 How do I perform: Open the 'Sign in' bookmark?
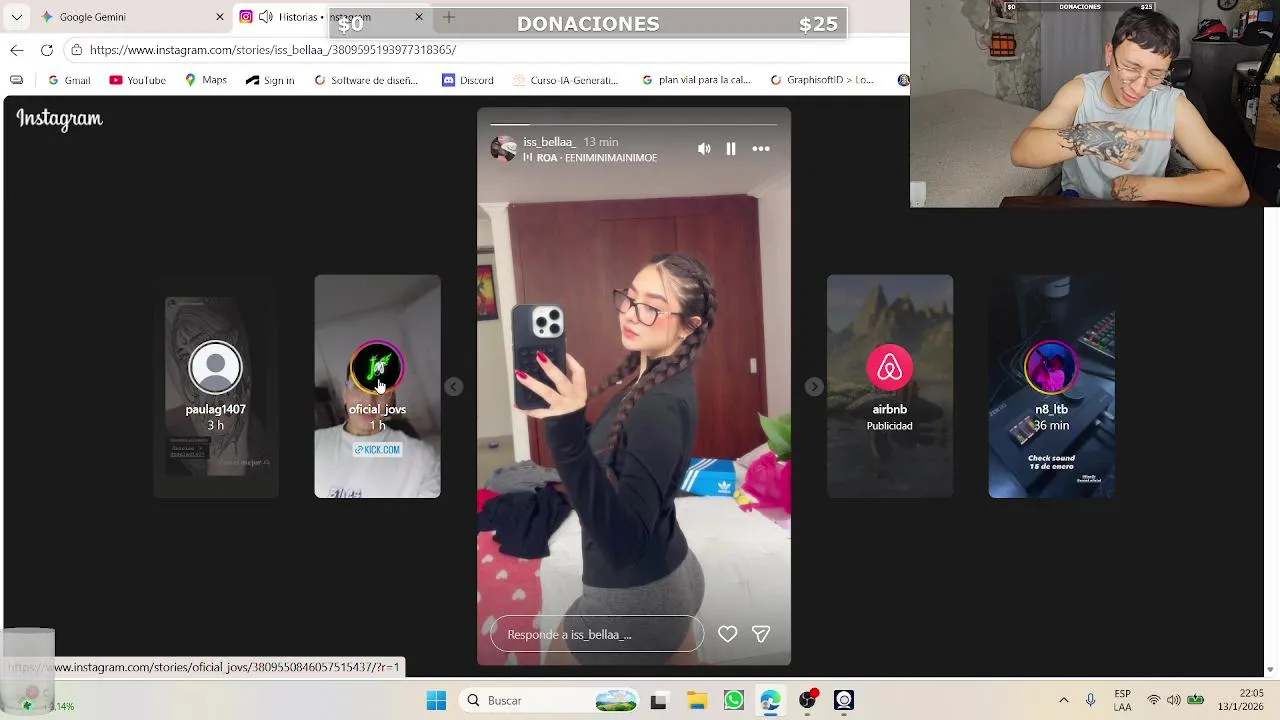click(270, 80)
